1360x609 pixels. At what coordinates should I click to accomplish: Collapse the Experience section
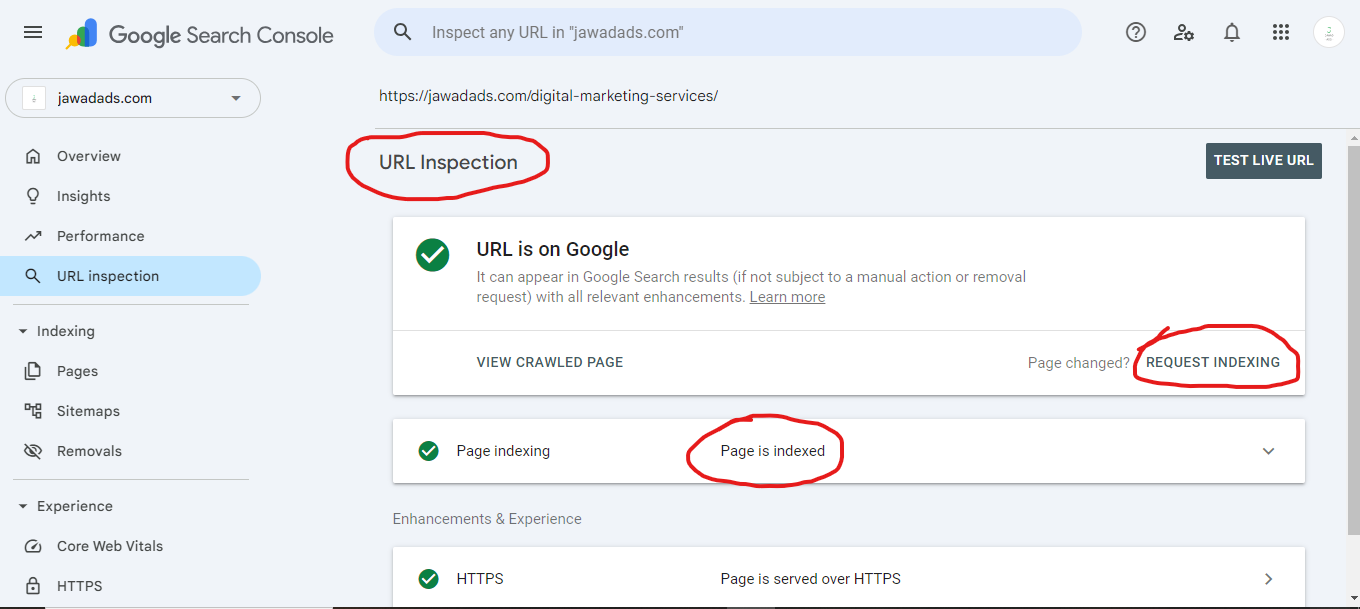click(23, 506)
